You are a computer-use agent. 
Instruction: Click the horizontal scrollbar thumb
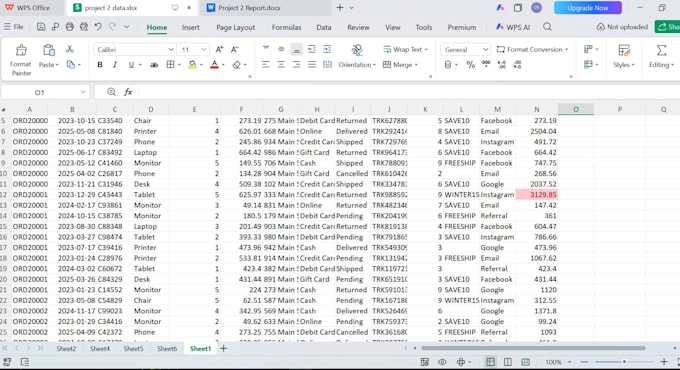(533, 348)
